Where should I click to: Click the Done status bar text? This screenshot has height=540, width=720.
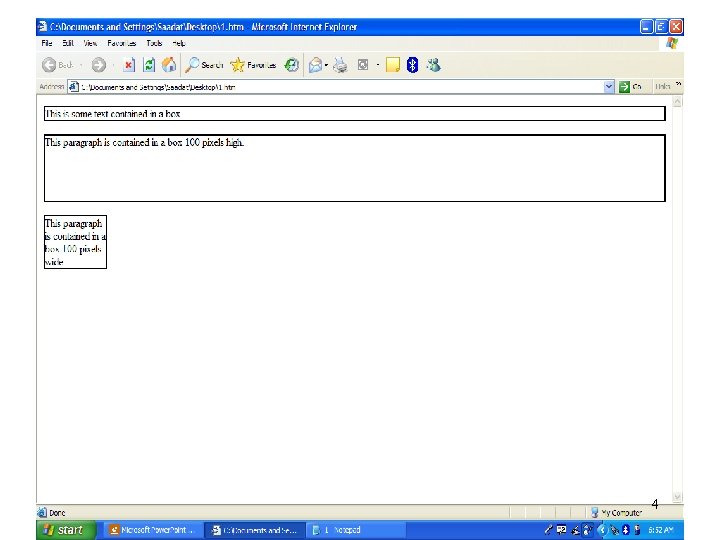[x=57, y=513]
